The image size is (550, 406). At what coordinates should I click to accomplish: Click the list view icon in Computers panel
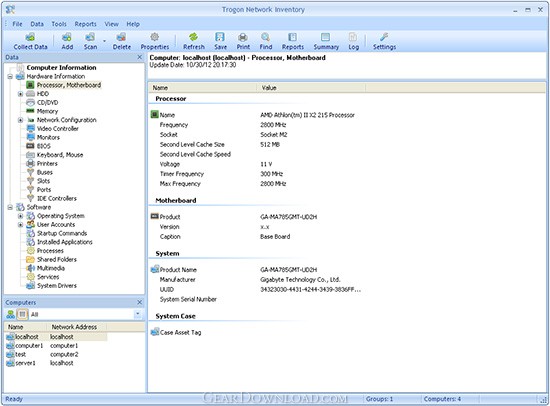(22, 314)
